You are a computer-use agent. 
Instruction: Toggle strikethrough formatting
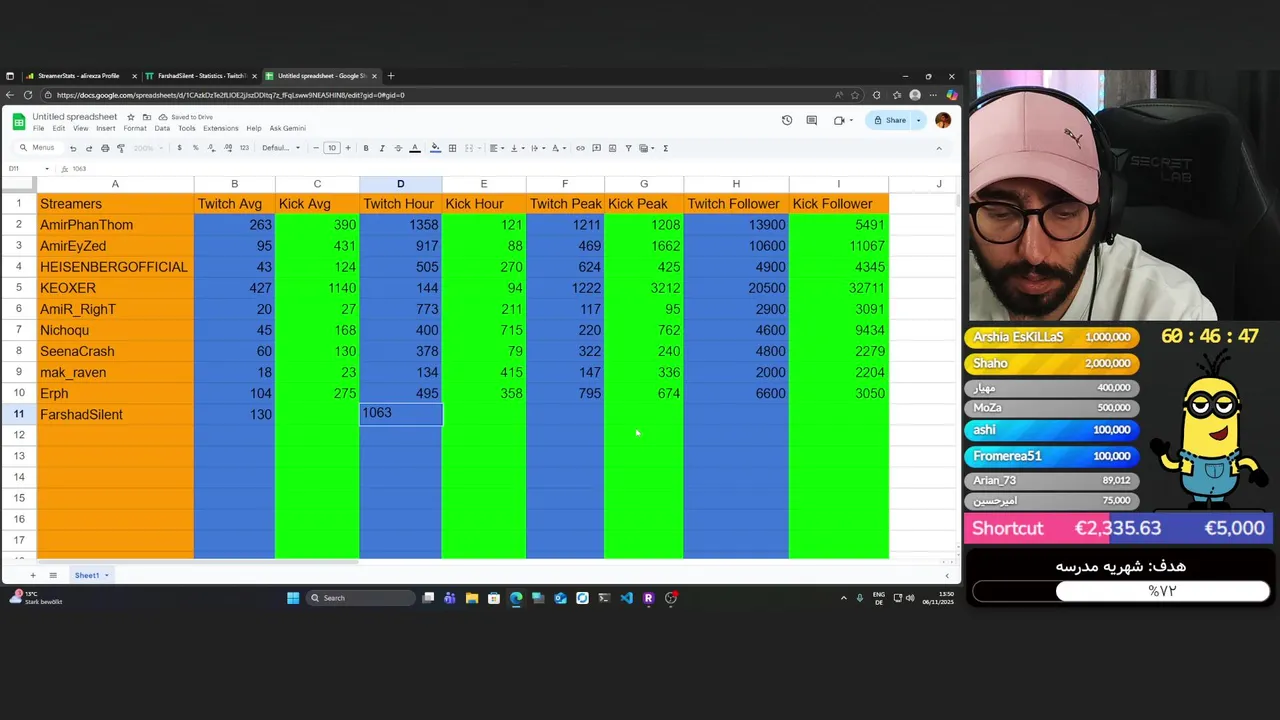pyautogui.click(x=398, y=148)
